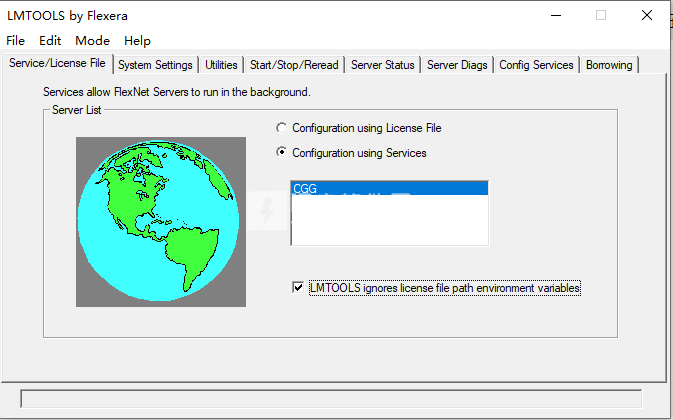Open the Borrowing tab
The image size is (673, 420).
click(x=609, y=65)
